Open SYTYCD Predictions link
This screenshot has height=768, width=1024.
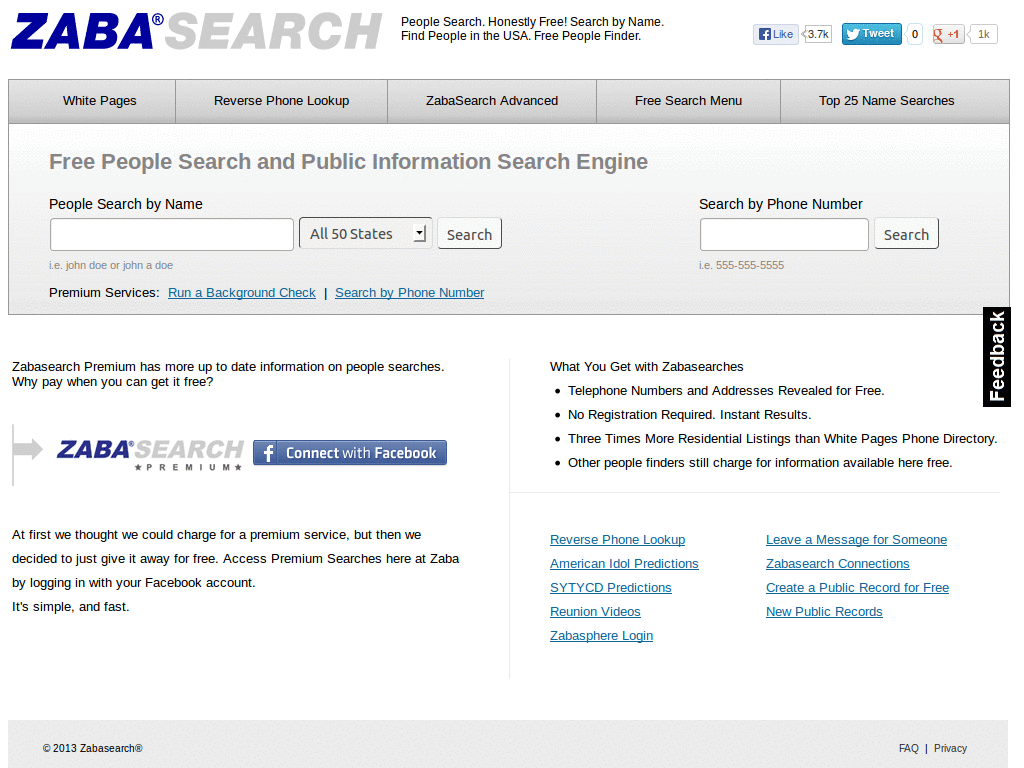point(610,588)
